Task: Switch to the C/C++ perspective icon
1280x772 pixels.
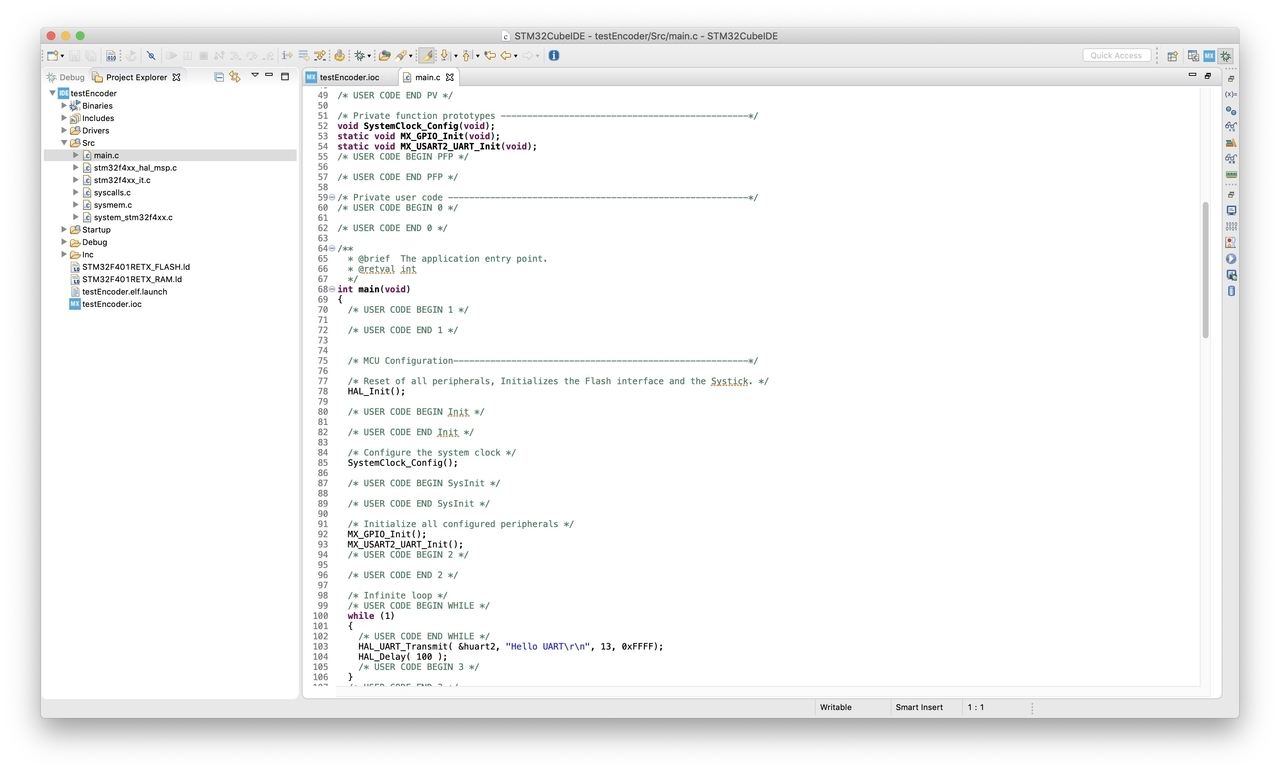Action: point(1193,56)
